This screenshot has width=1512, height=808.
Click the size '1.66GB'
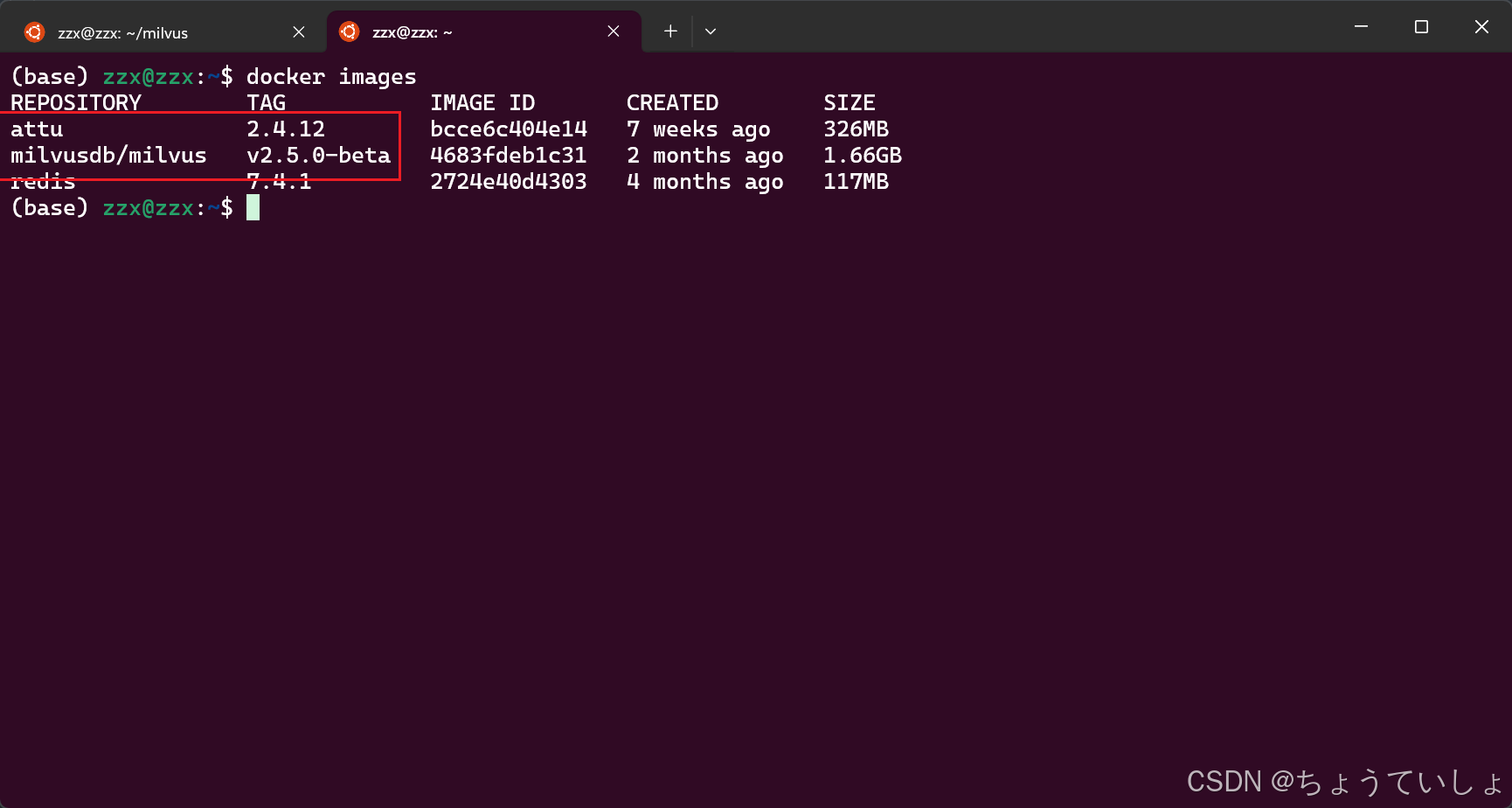coord(863,156)
